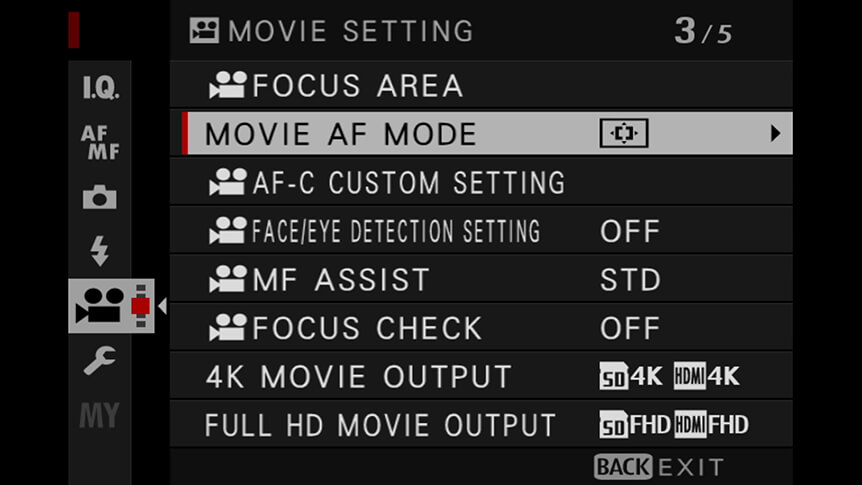Image resolution: width=862 pixels, height=485 pixels.
Task: Open the I.Q. image quality tab
Action: coord(100,87)
